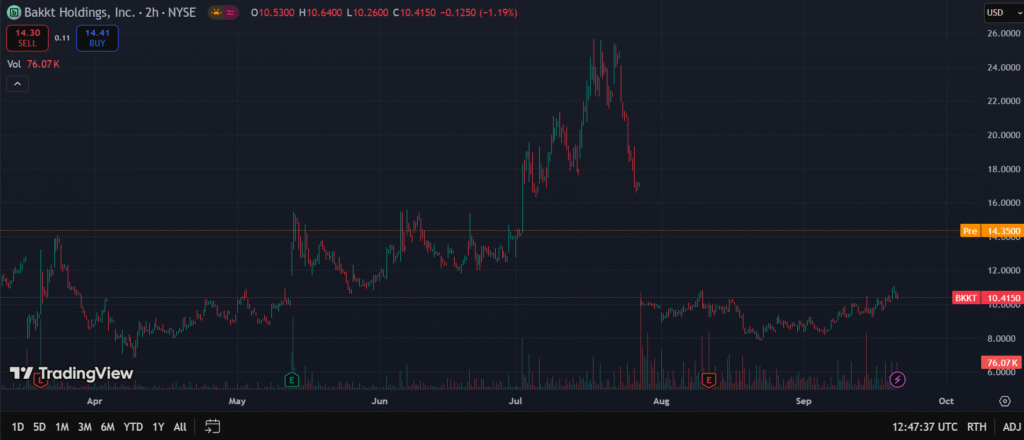The height and width of the screenshot is (440, 1024).
Task: Click the red BKKT 10.4150 price label
Action: pyautogui.click(x=987, y=298)
